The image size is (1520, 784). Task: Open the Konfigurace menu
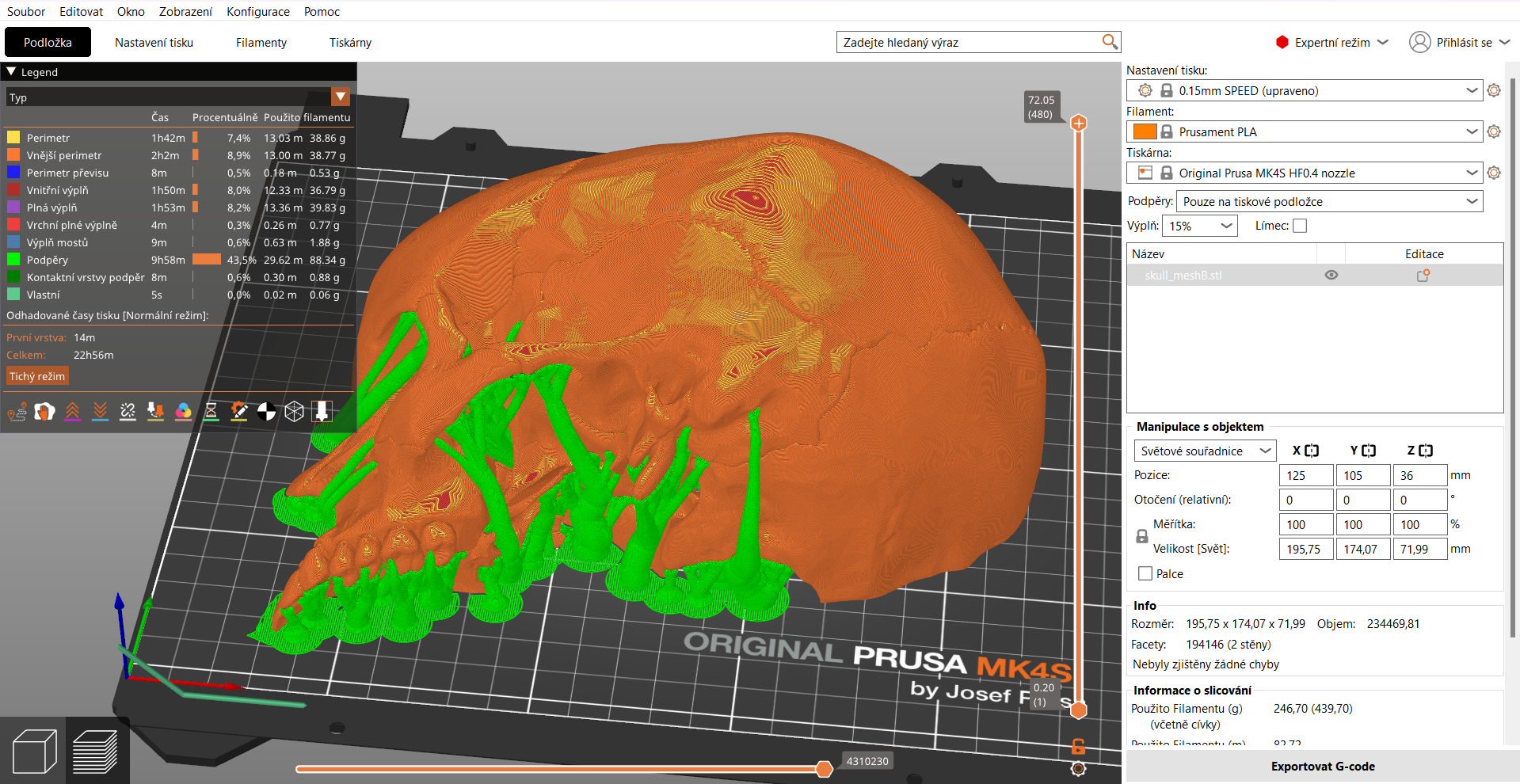point(258,11)
